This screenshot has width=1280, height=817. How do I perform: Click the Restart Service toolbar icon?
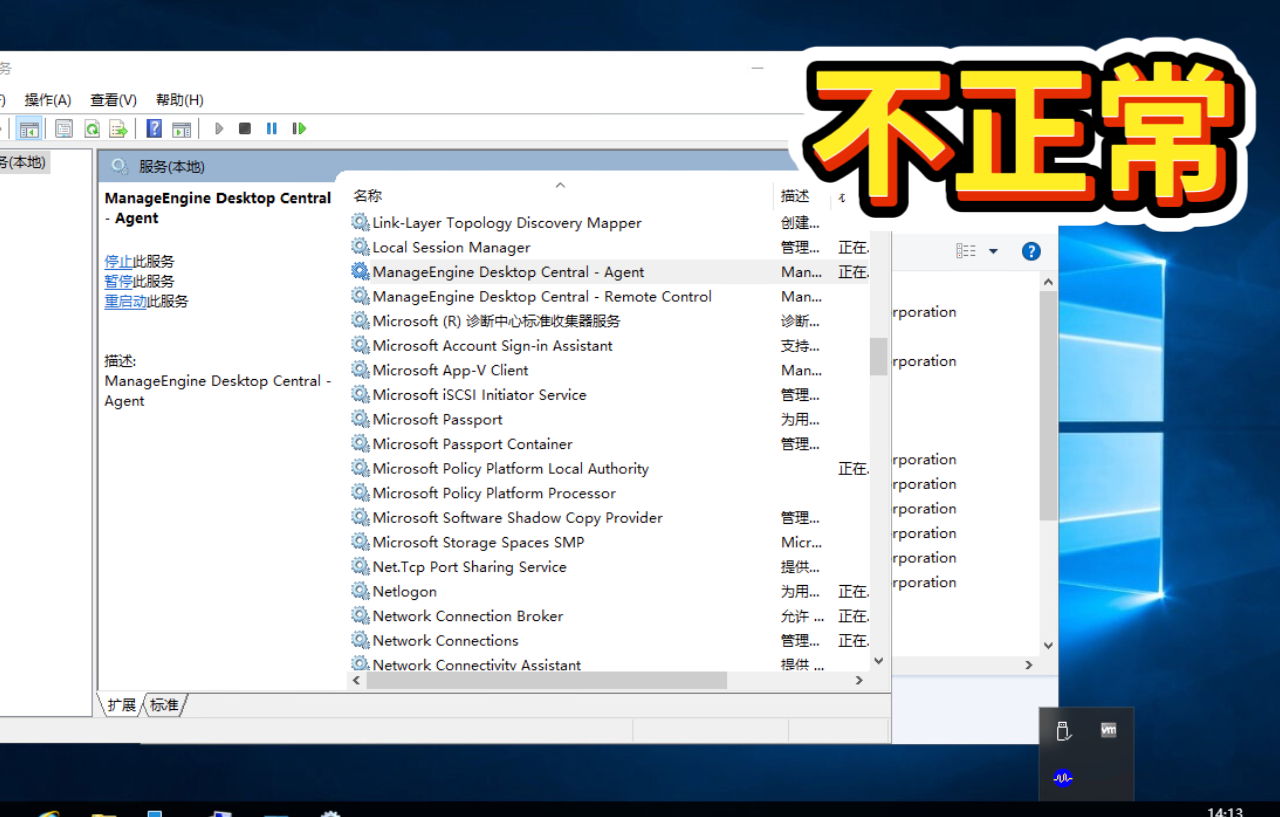pos(299,129)
